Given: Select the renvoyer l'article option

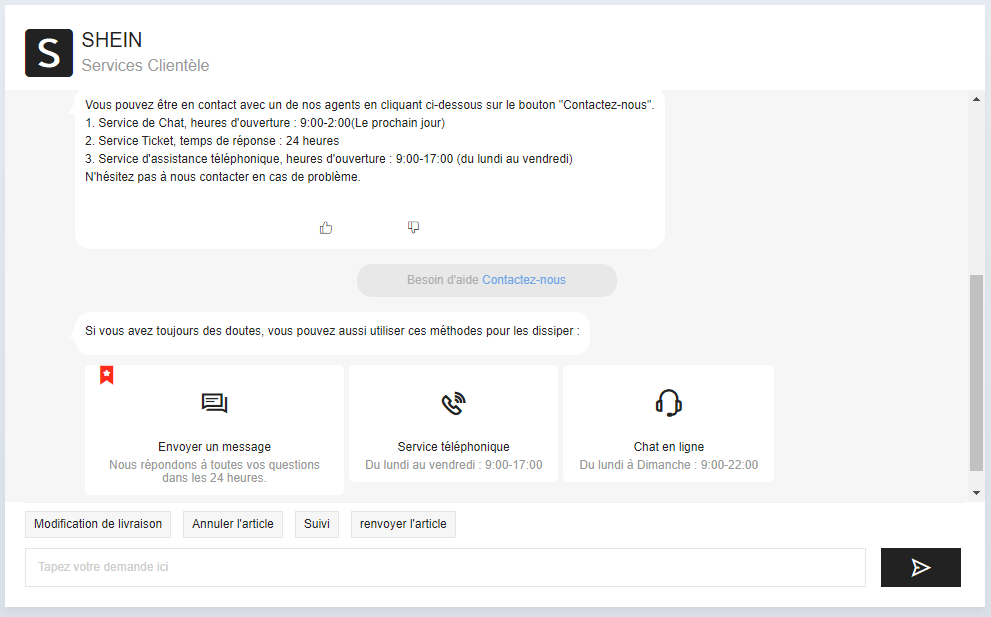Looking at the screenshot, I should tap(402, 524).
